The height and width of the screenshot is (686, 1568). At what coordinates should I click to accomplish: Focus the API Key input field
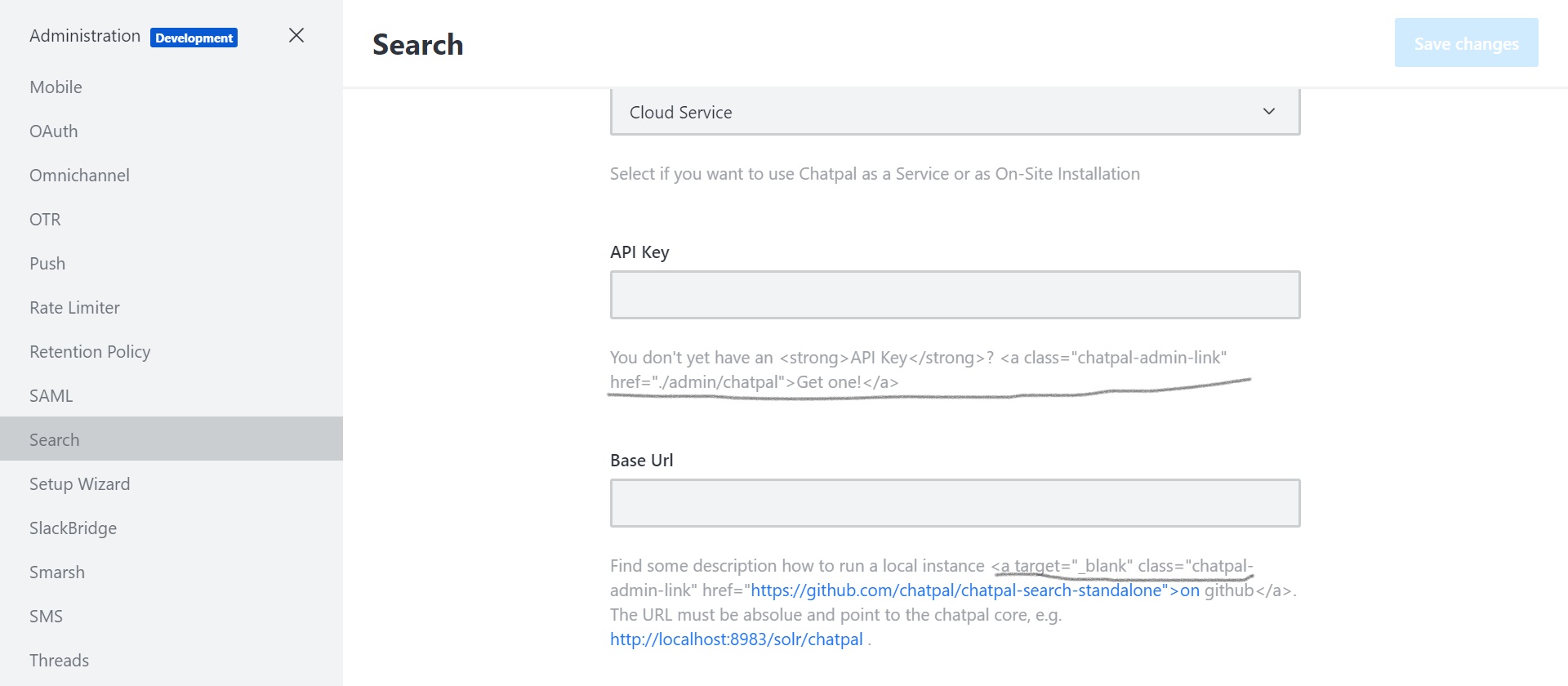point(955,295)
